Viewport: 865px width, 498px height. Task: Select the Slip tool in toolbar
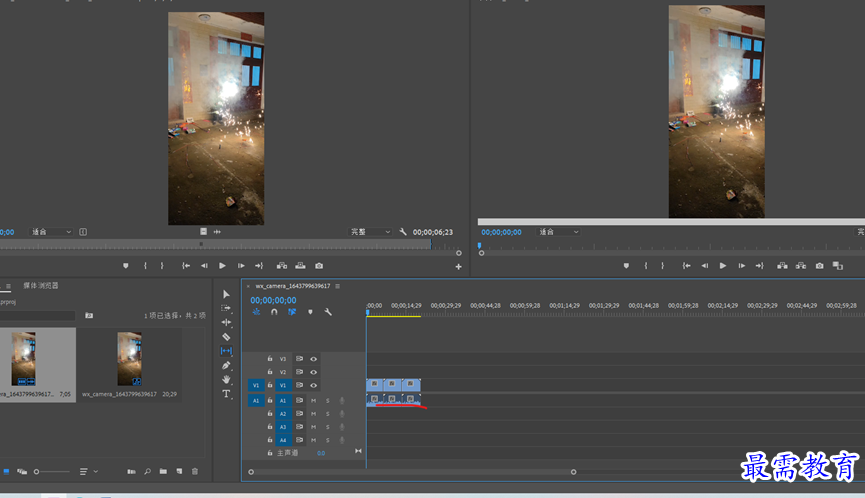click(226, 351)
